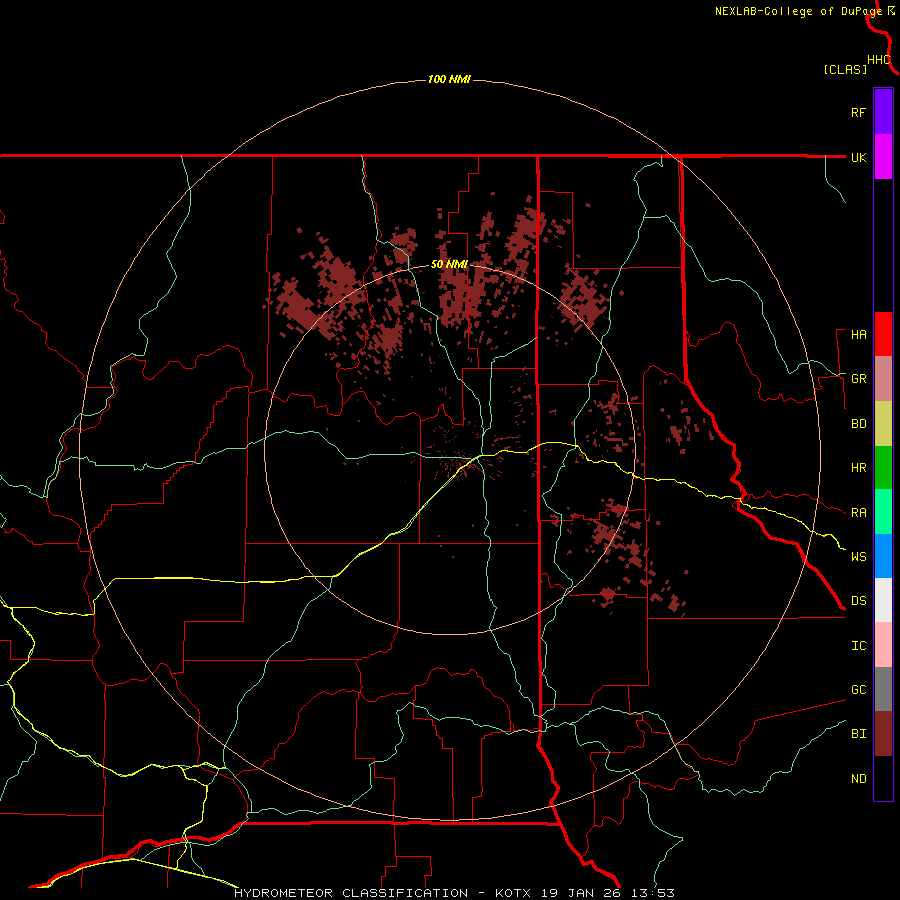Click the ND legend label
This screenshot has width=900, height=900.
click(858, 779)
